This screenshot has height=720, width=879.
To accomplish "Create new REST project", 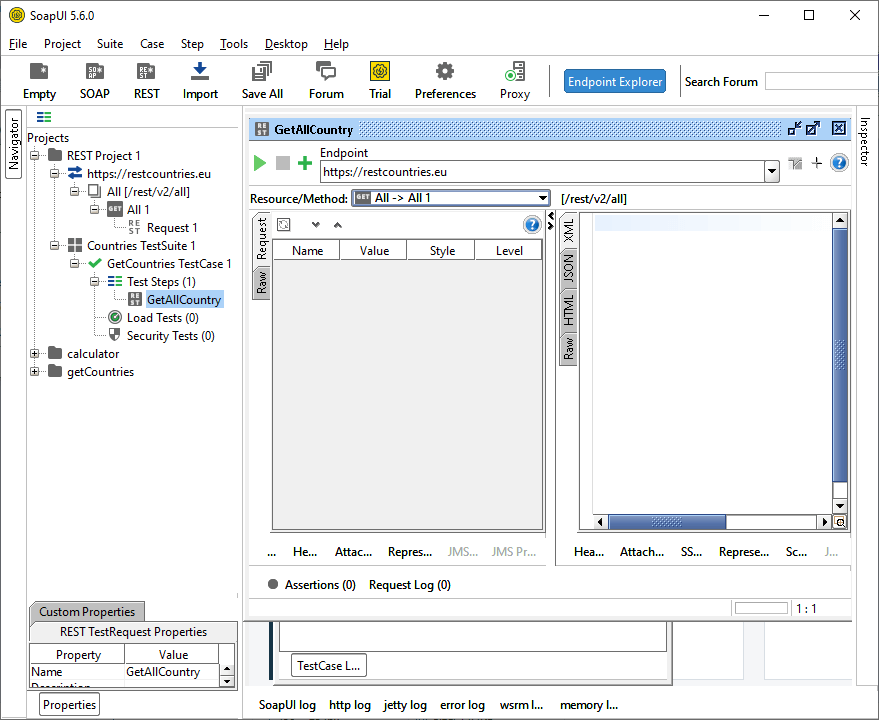I will pyautogui.click(x=146, y=81).
